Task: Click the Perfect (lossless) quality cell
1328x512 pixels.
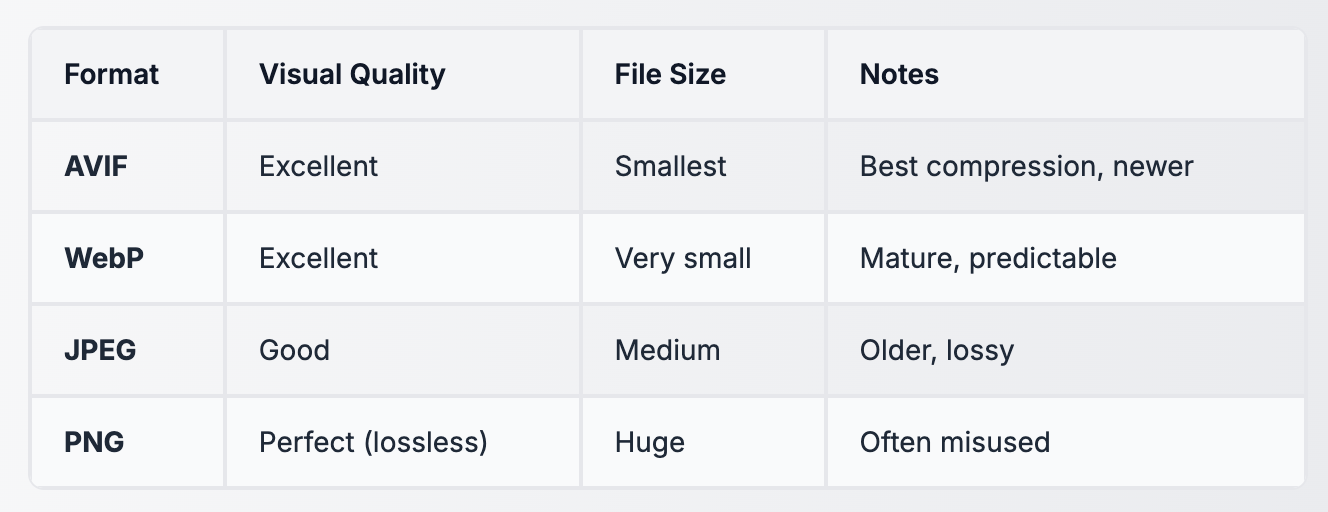Action: (x=373, y=442)
